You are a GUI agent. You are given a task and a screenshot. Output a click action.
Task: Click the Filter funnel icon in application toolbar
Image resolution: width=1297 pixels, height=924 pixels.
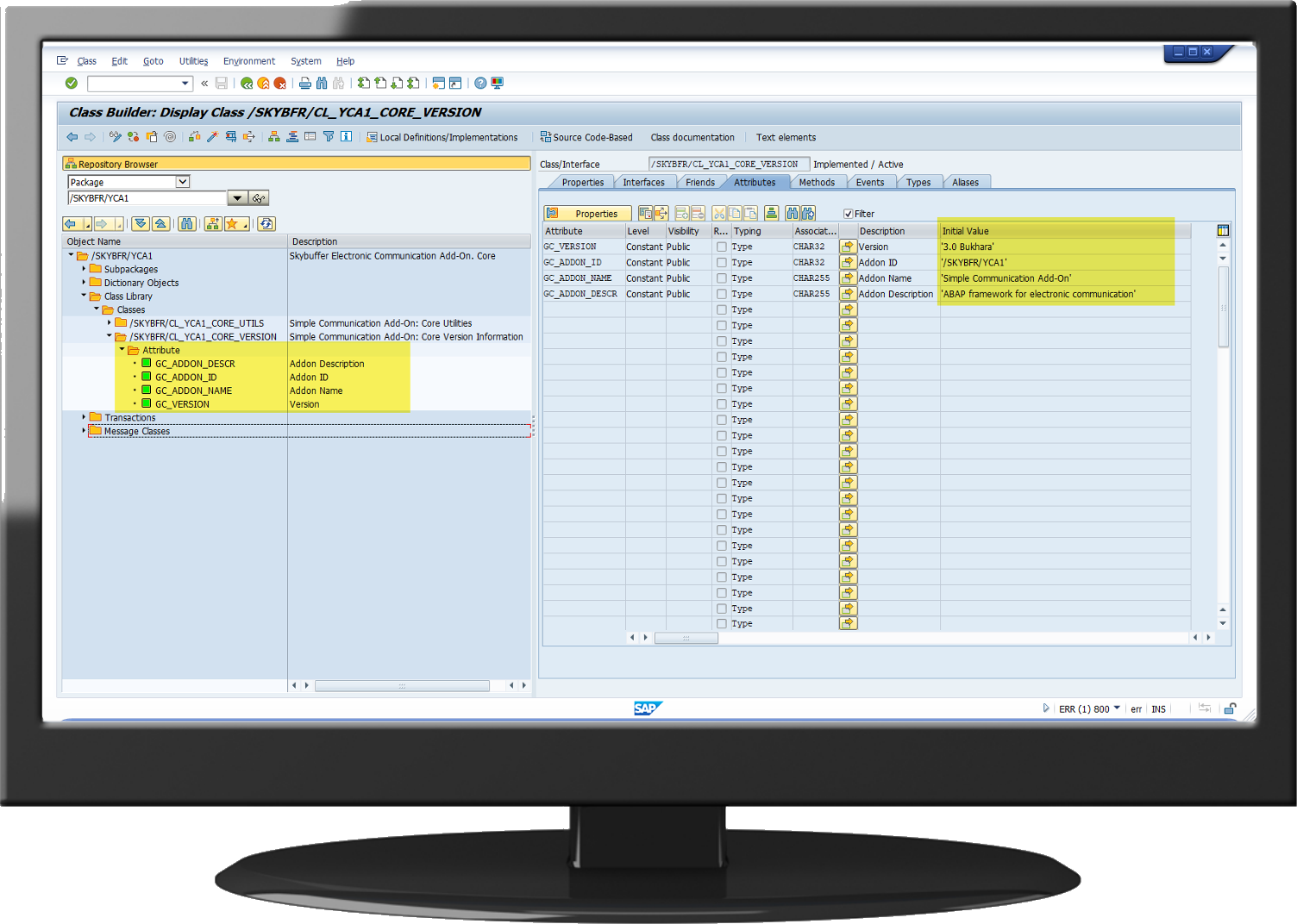point(329,137)
